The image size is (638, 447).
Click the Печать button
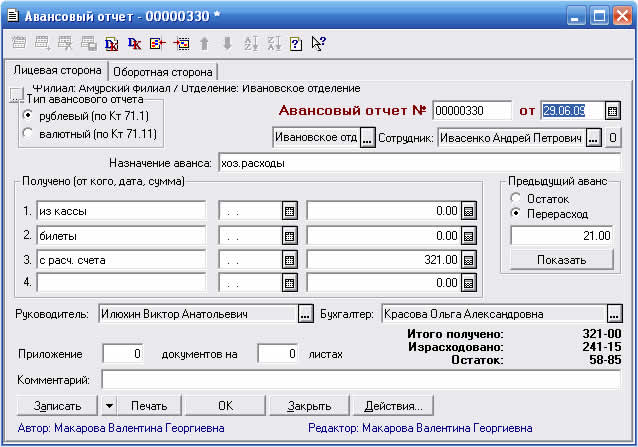pos(149,407)
